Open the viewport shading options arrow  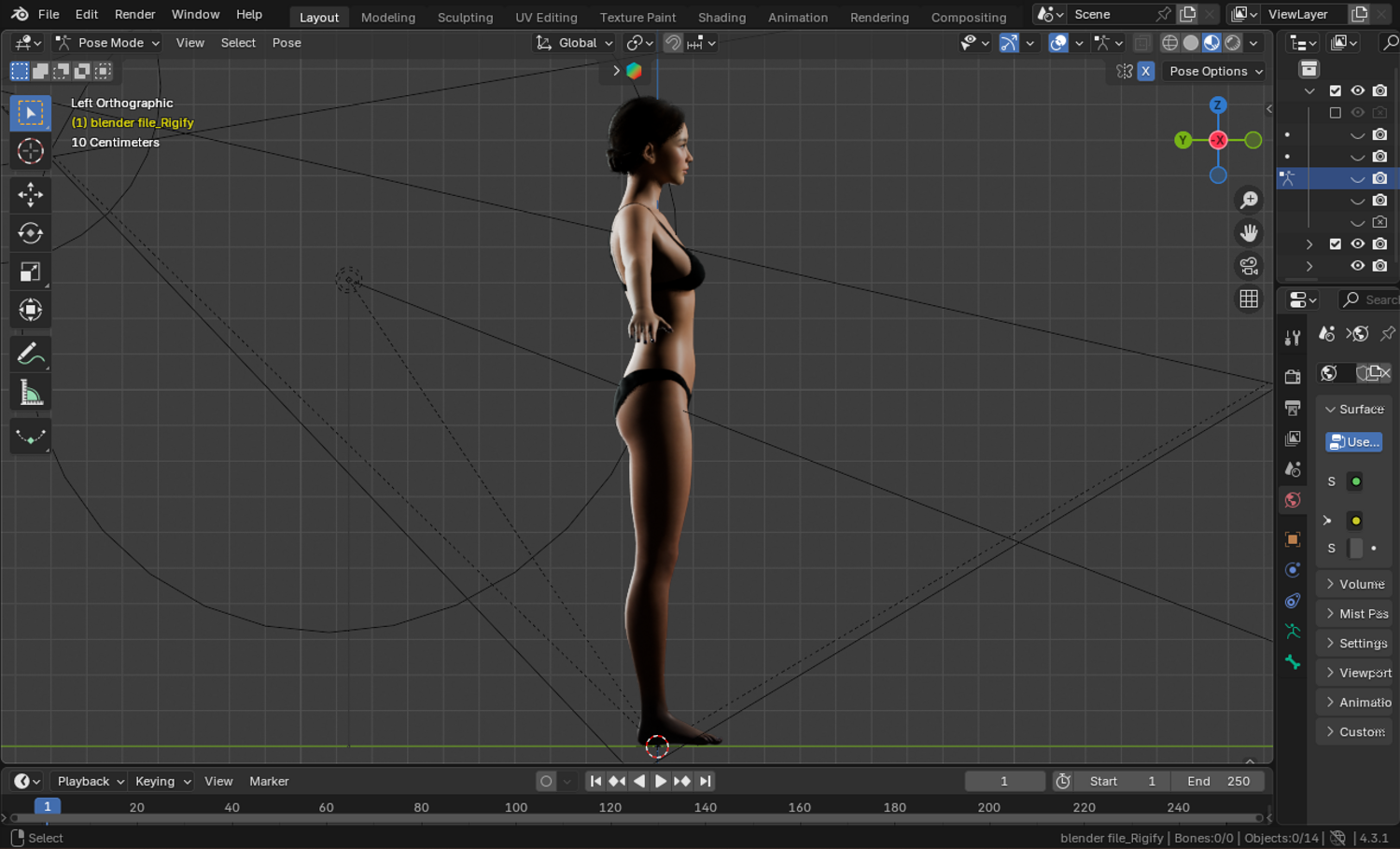pyautogui.click(x=1253, y=43)
